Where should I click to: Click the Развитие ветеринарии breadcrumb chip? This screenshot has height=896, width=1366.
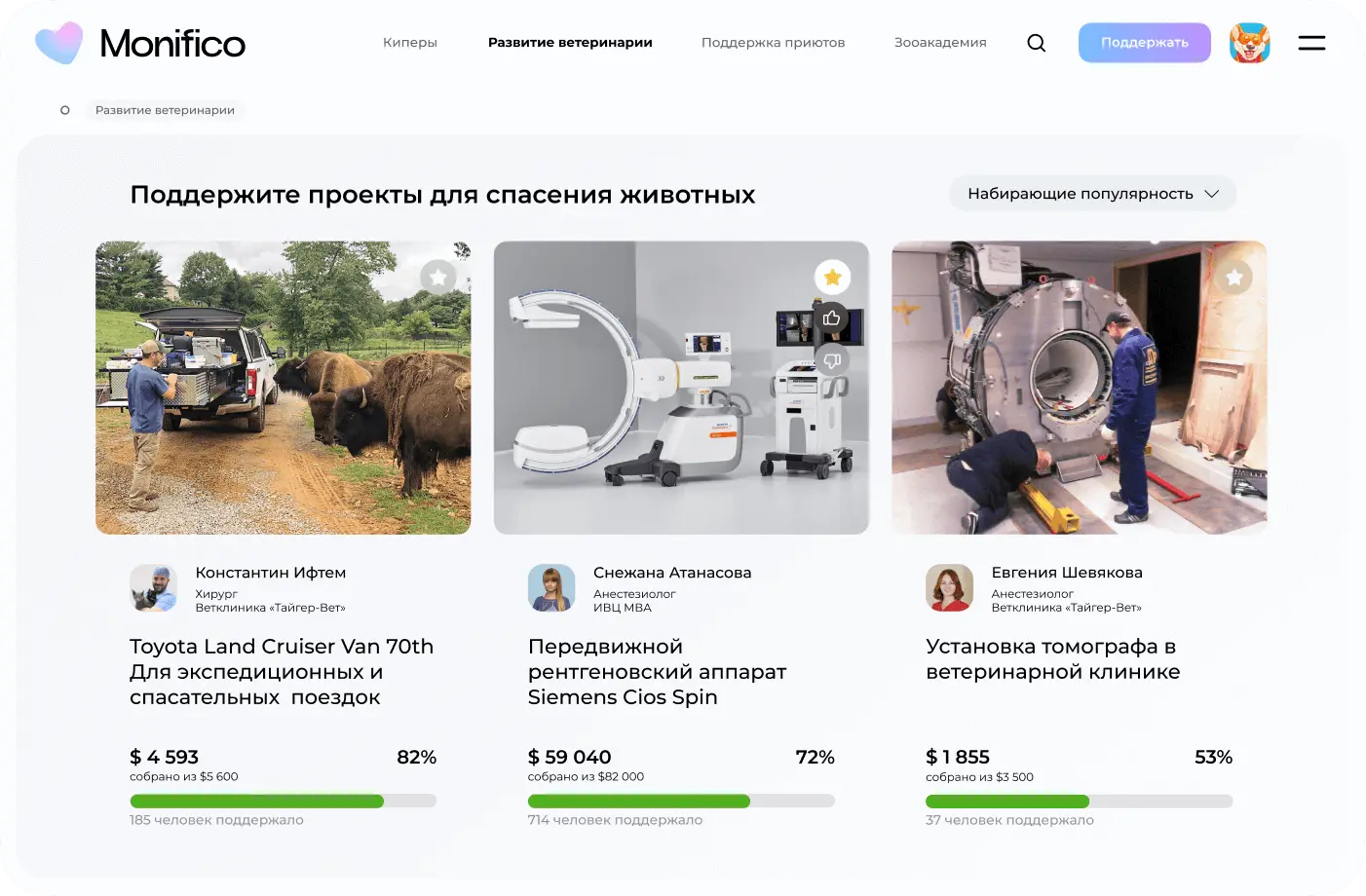click(x=165, y=110)
